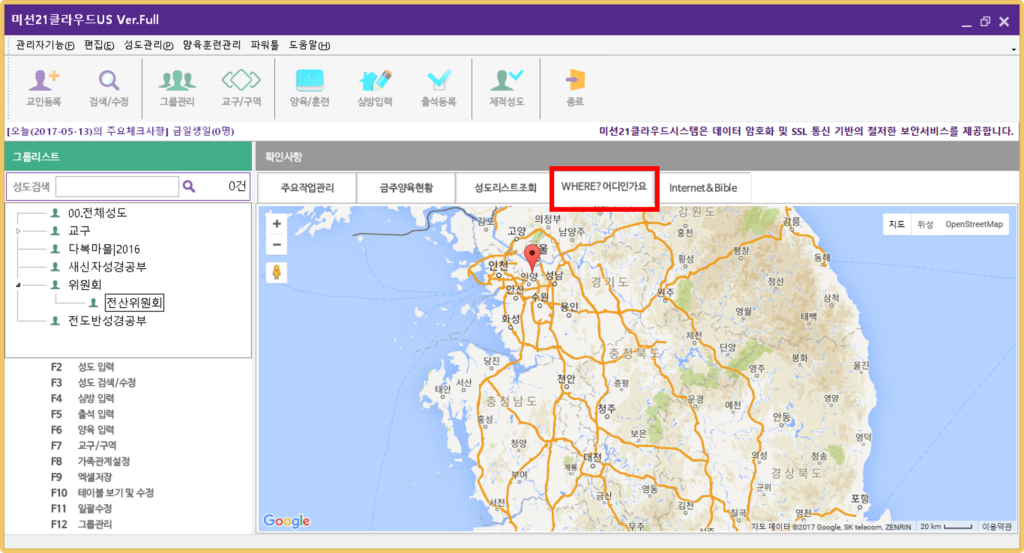The height and width of the screenshot is (553, 1024).
Task: Open the 도움말(H) menu
Action: point(310,45)
